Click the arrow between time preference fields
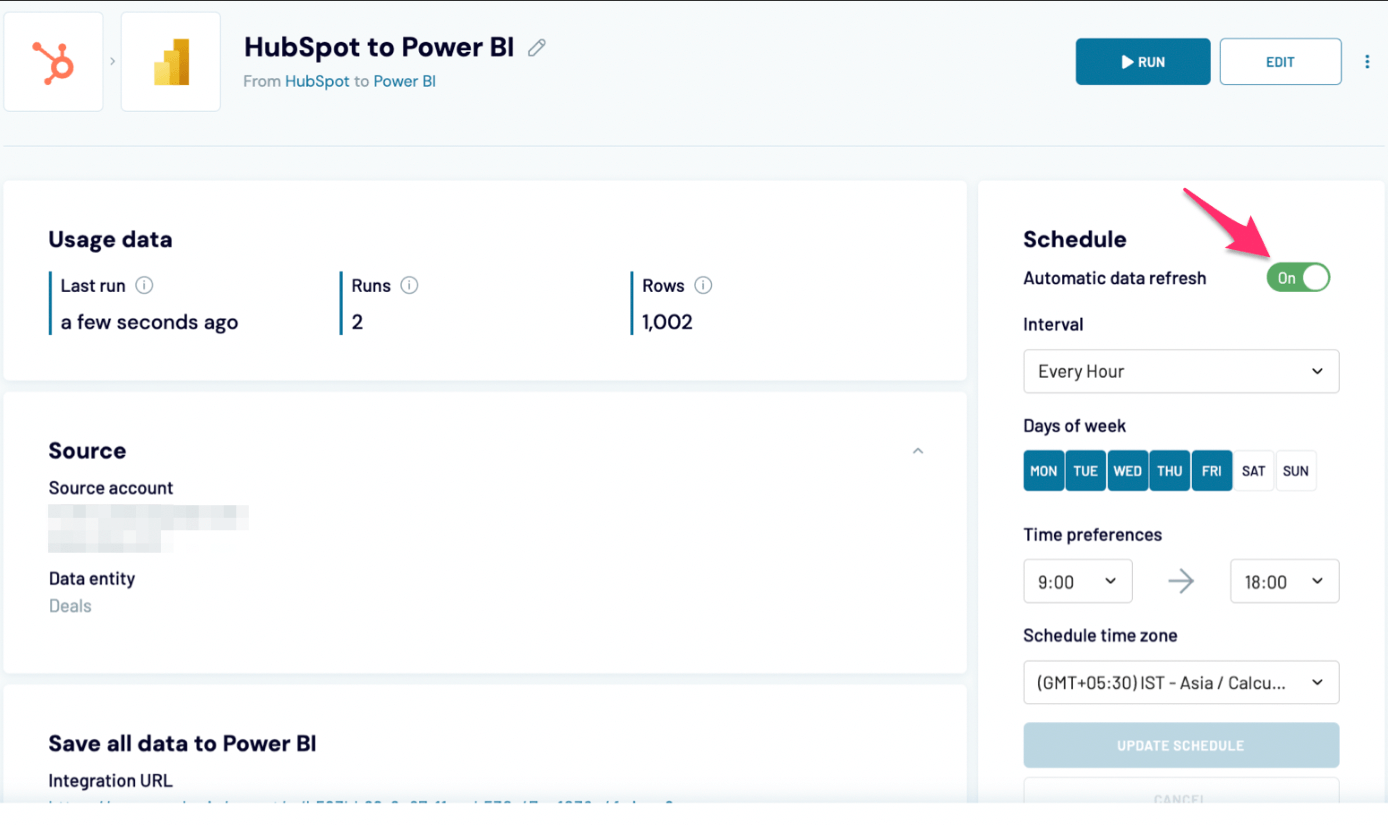The image size is (1388, 825). pyautogui.click(x=1181, y=581)
